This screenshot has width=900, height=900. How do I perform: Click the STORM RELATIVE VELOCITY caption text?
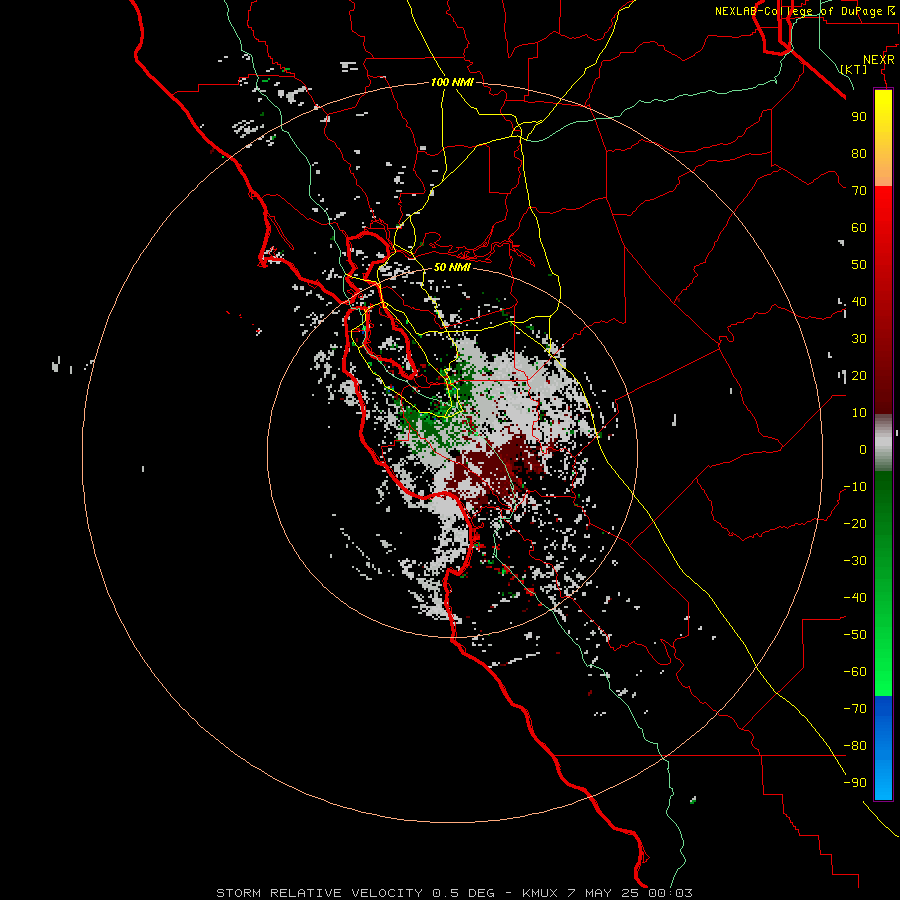(319, 893)
